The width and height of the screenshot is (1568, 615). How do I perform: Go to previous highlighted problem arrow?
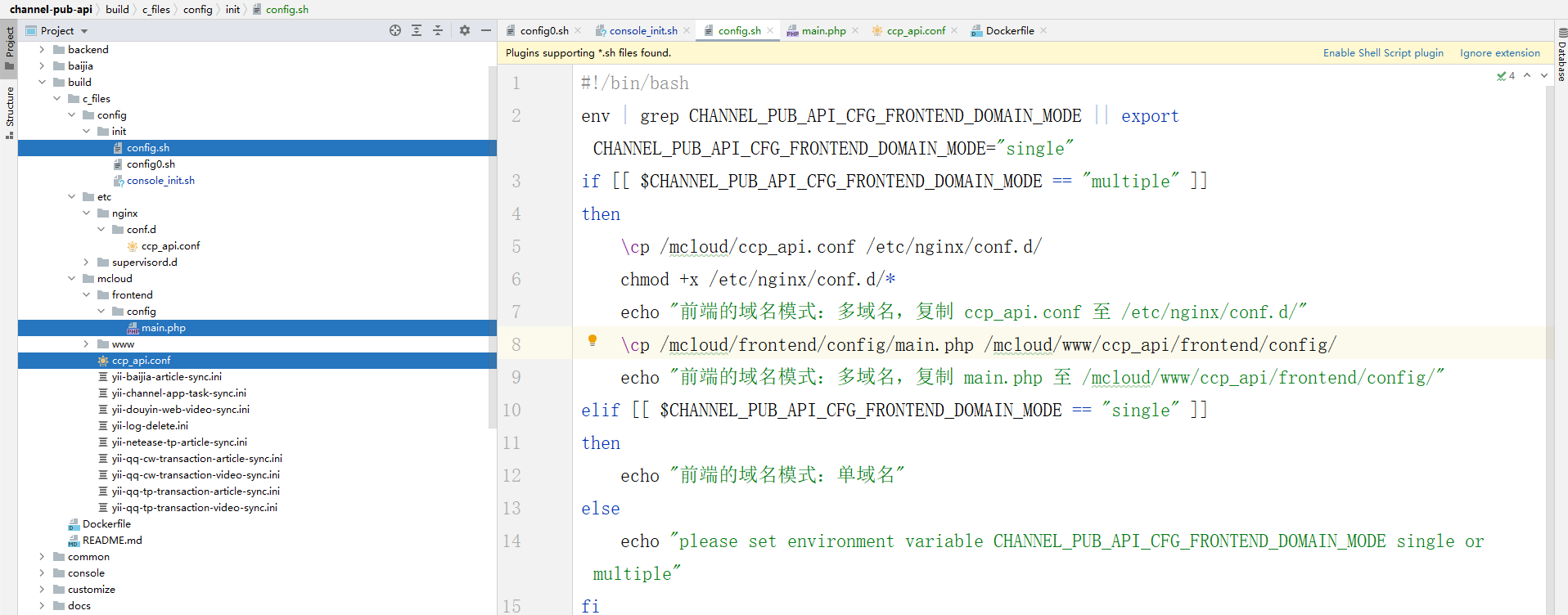pos(1527,75)
